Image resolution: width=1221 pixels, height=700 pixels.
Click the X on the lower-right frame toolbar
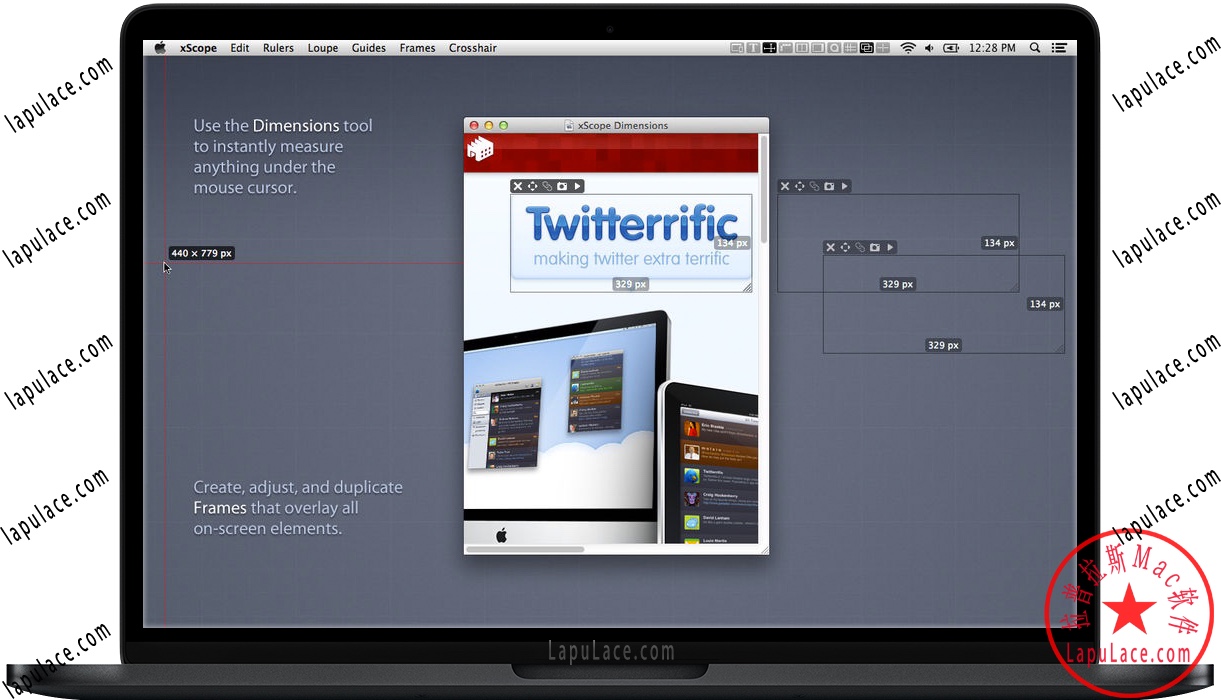tap(831, 247)
